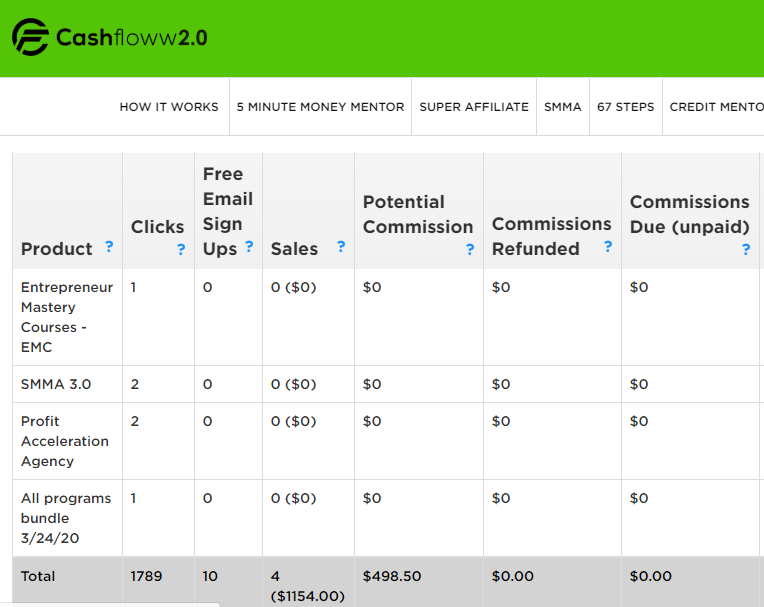The image size is (764, 607).
Task: Select total sales 4 ($1154.00)
Action: tap(307, 586)
